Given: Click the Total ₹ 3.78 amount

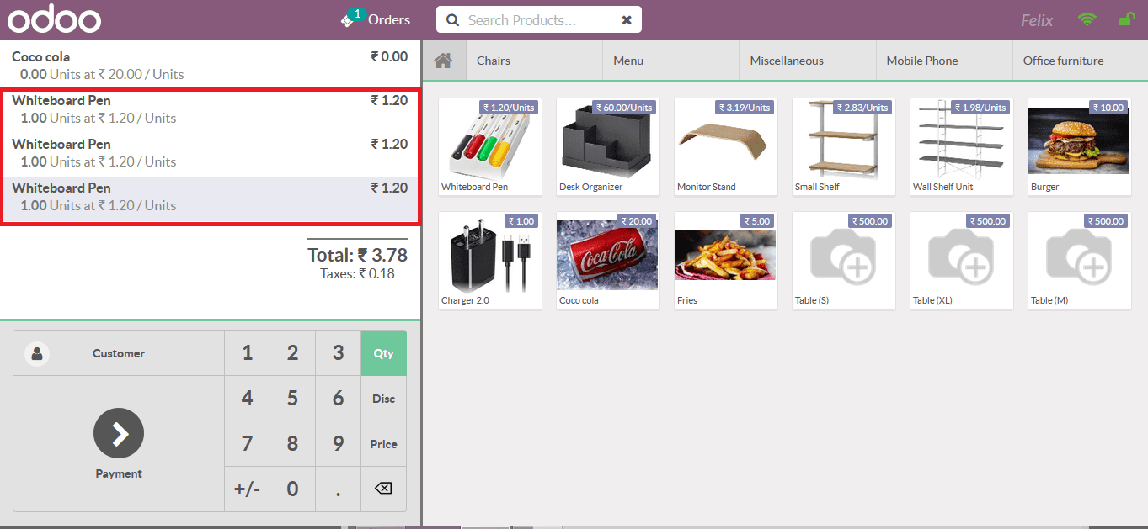Looking at the screenshot, I should [x=357, y=255].
